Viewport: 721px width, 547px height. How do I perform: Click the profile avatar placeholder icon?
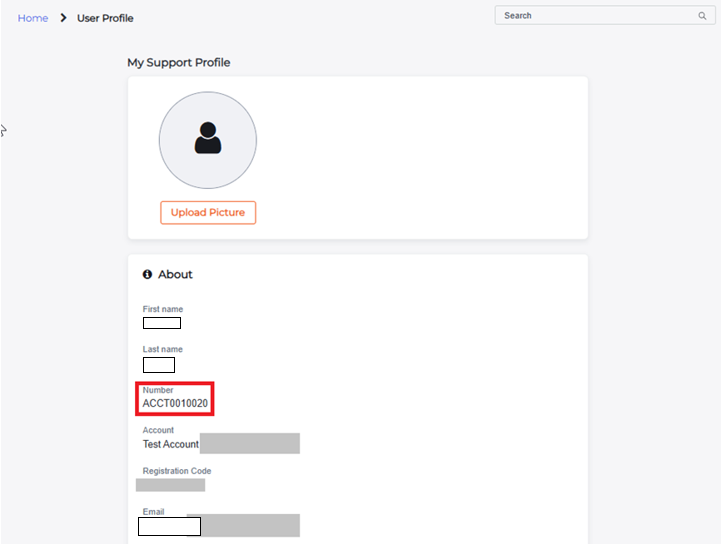208,139
